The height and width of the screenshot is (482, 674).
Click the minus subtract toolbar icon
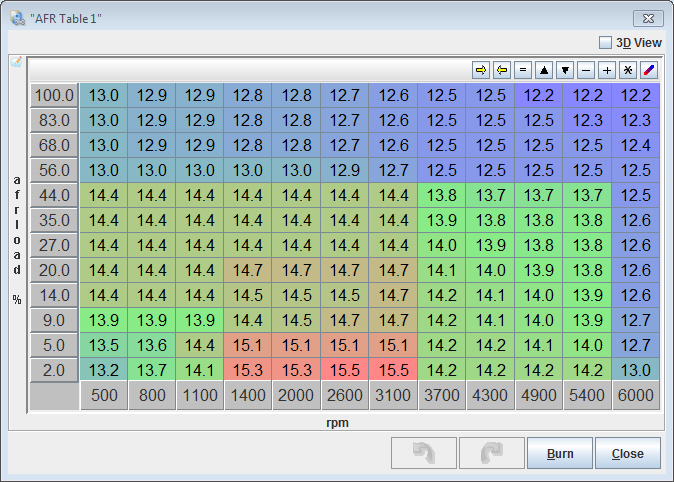[586, 70]
